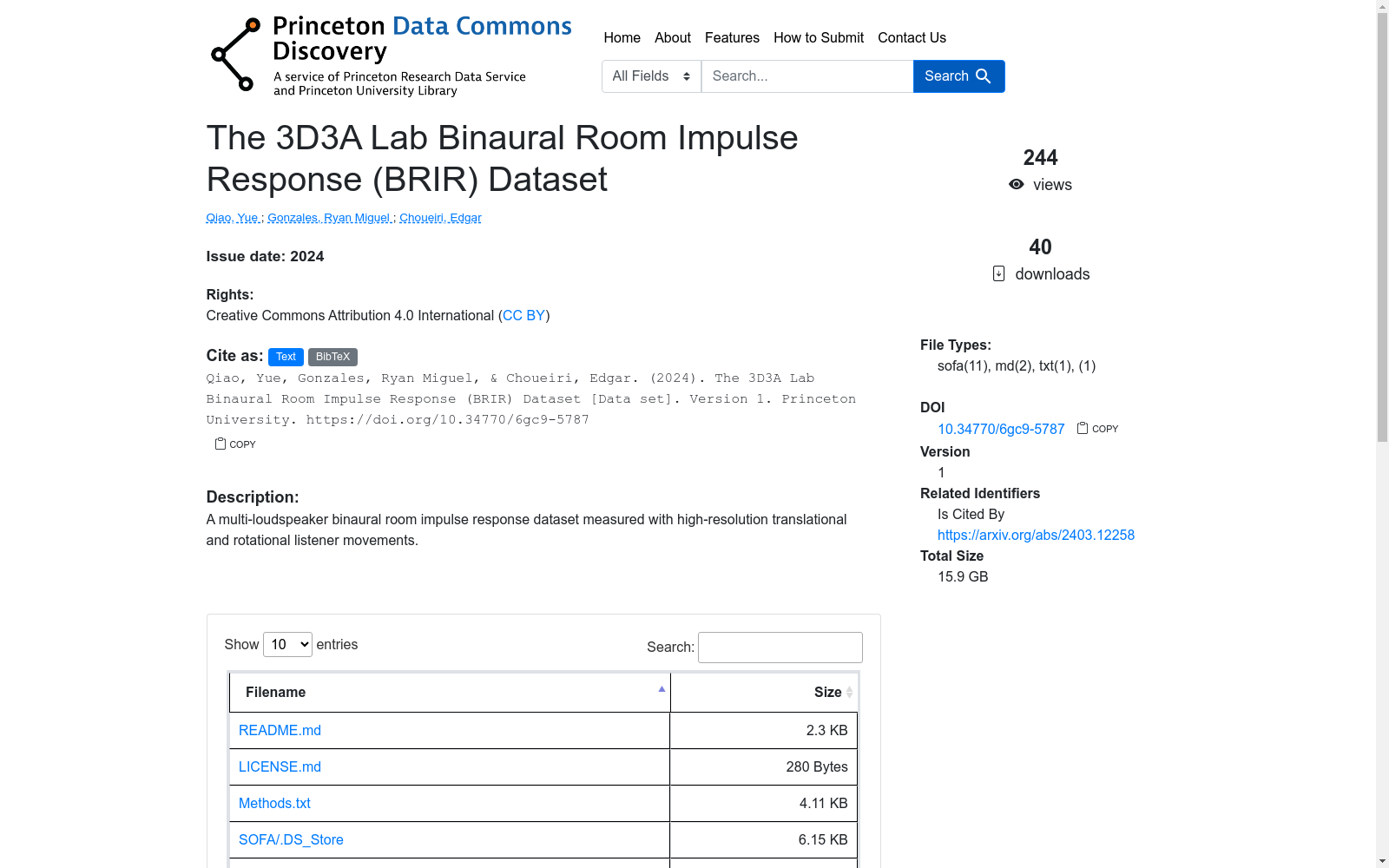Open the All Fields search dropdown
This screenshot has width=1389, height=868.
point(651,76)
